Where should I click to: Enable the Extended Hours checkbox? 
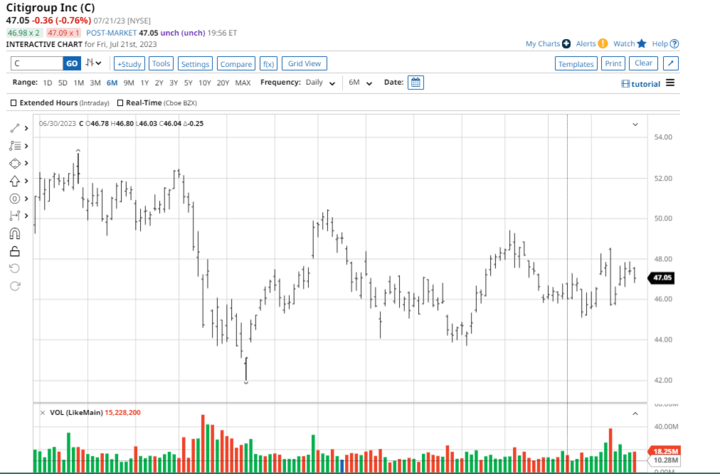tap(13, 103)
